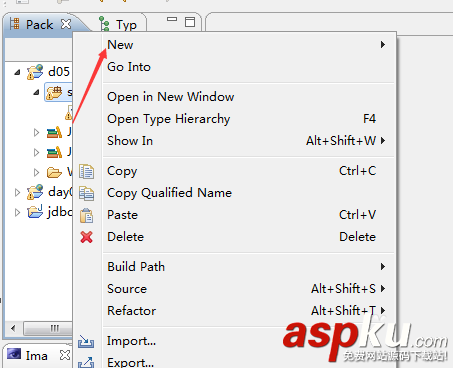Click the Type Hierarchy tab icon
Viewport: 453px width, 368px height.
coord(104,23)
